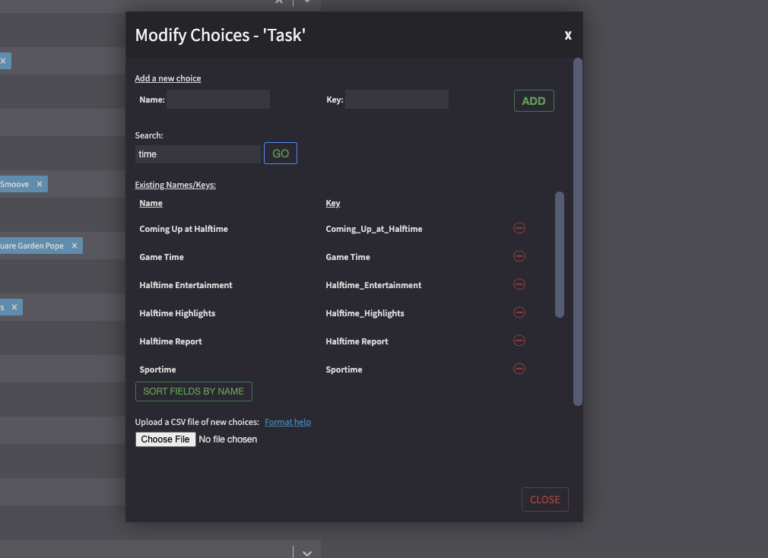
Task: Run the search with GO button
Action: 281,153
